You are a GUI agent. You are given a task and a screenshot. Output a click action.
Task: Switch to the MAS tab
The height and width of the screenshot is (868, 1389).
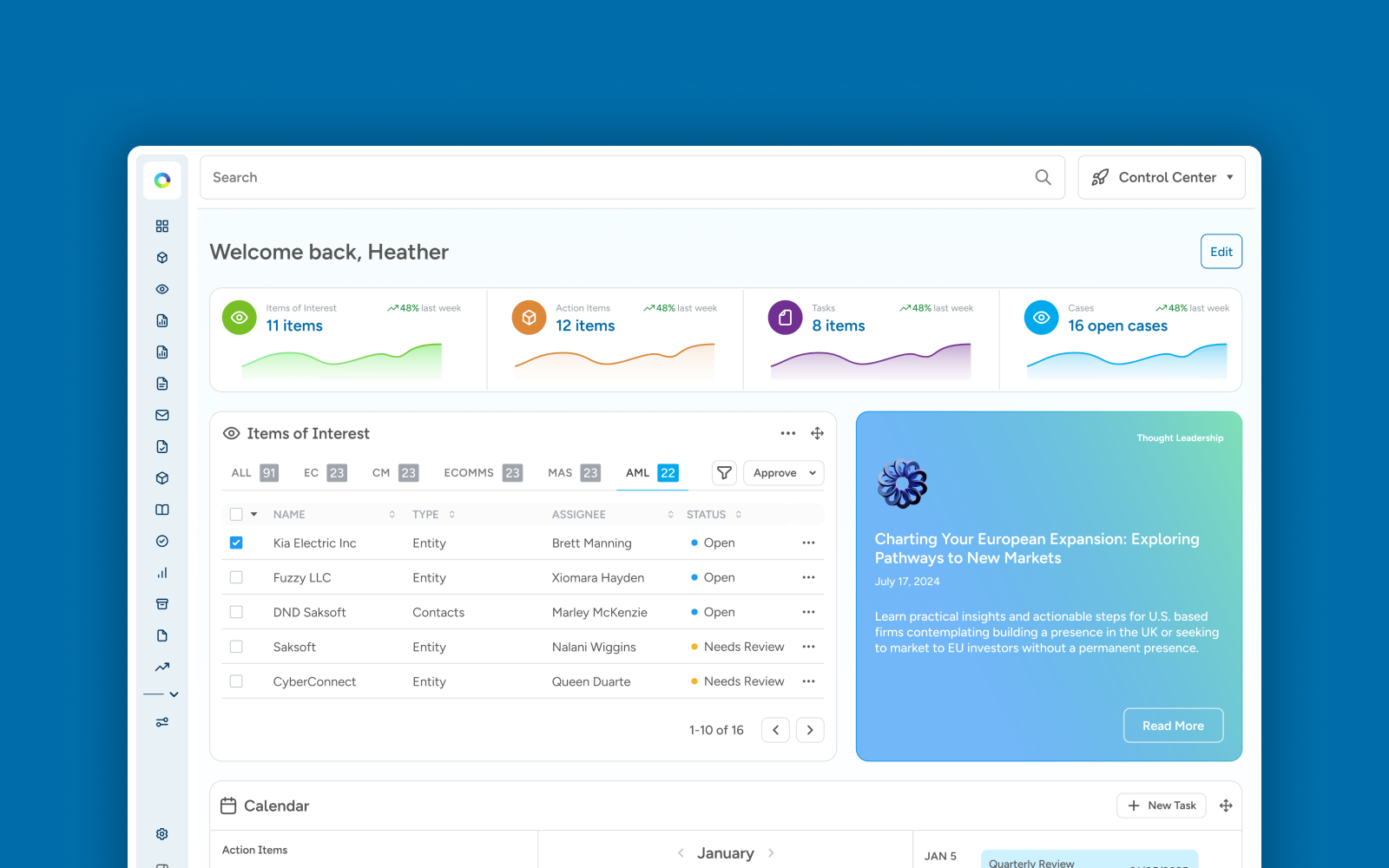pyautogui.click(x=574, y=473)
